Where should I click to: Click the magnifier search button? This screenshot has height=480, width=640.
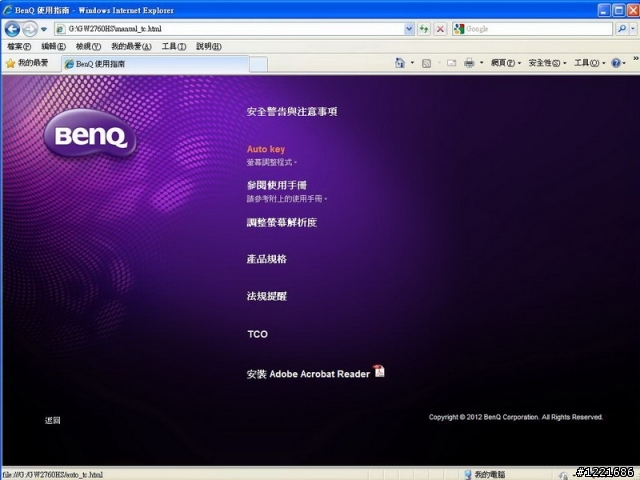622,29
